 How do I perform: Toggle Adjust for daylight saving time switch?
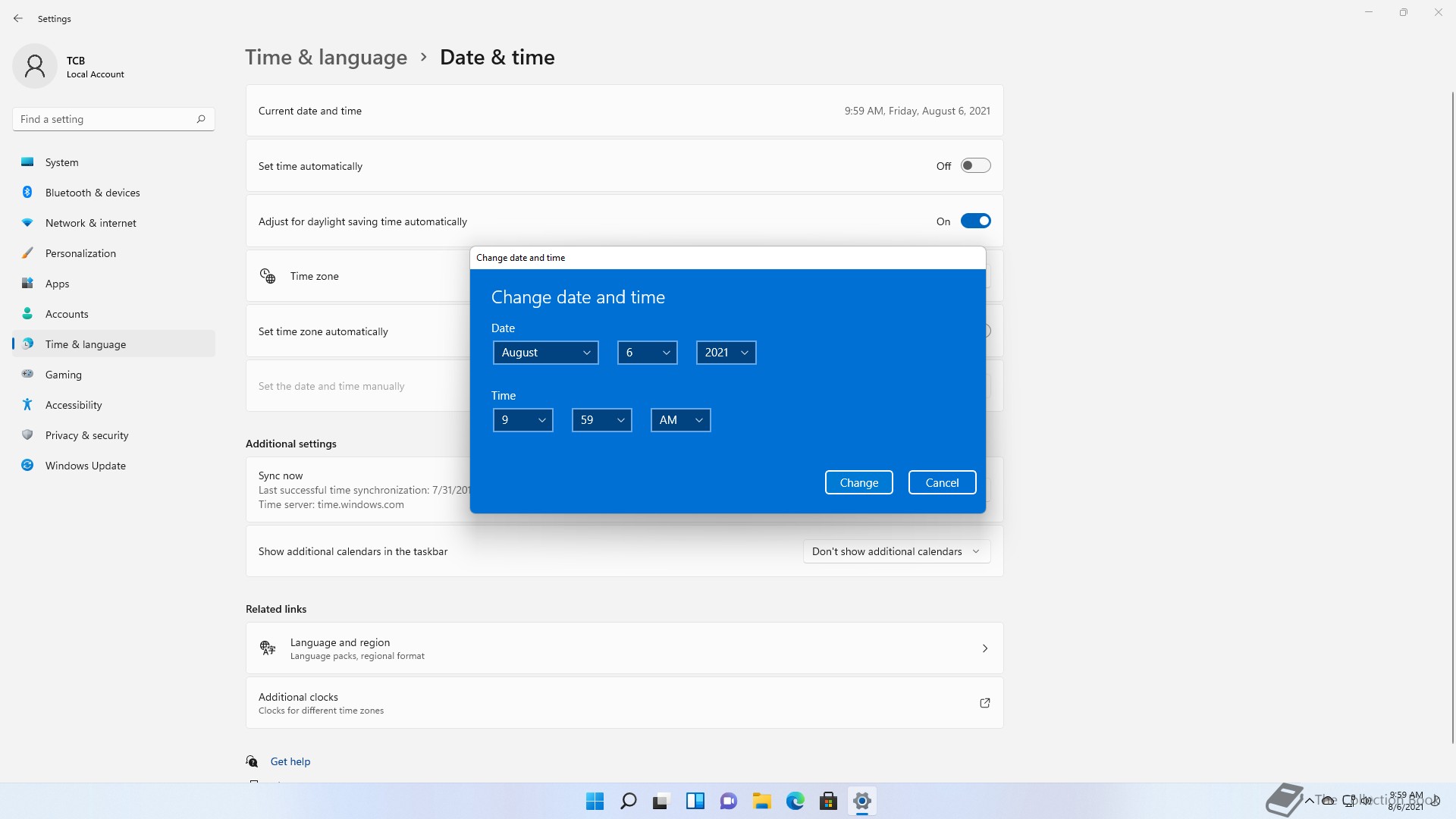pyautogui.click(x=975, y=221)
